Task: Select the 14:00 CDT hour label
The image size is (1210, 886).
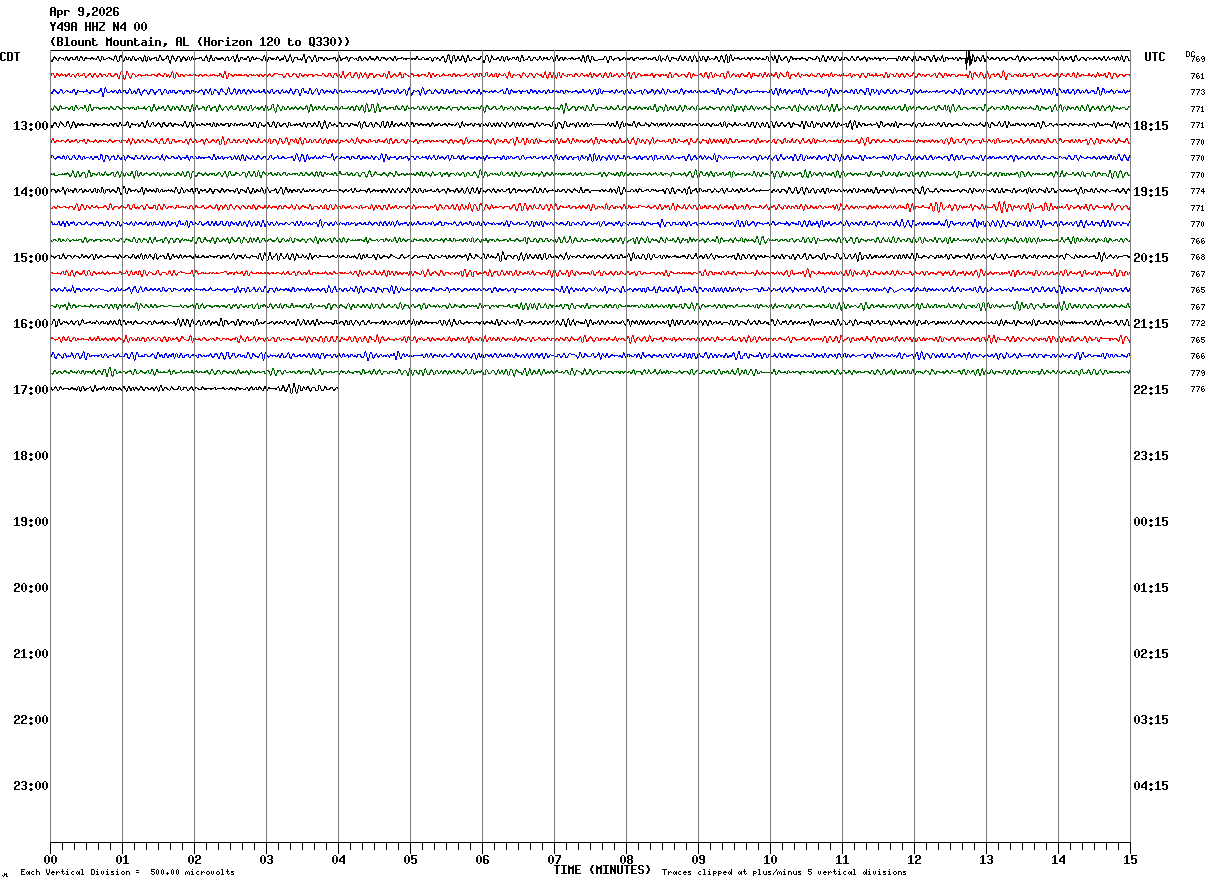Action: 30,192
